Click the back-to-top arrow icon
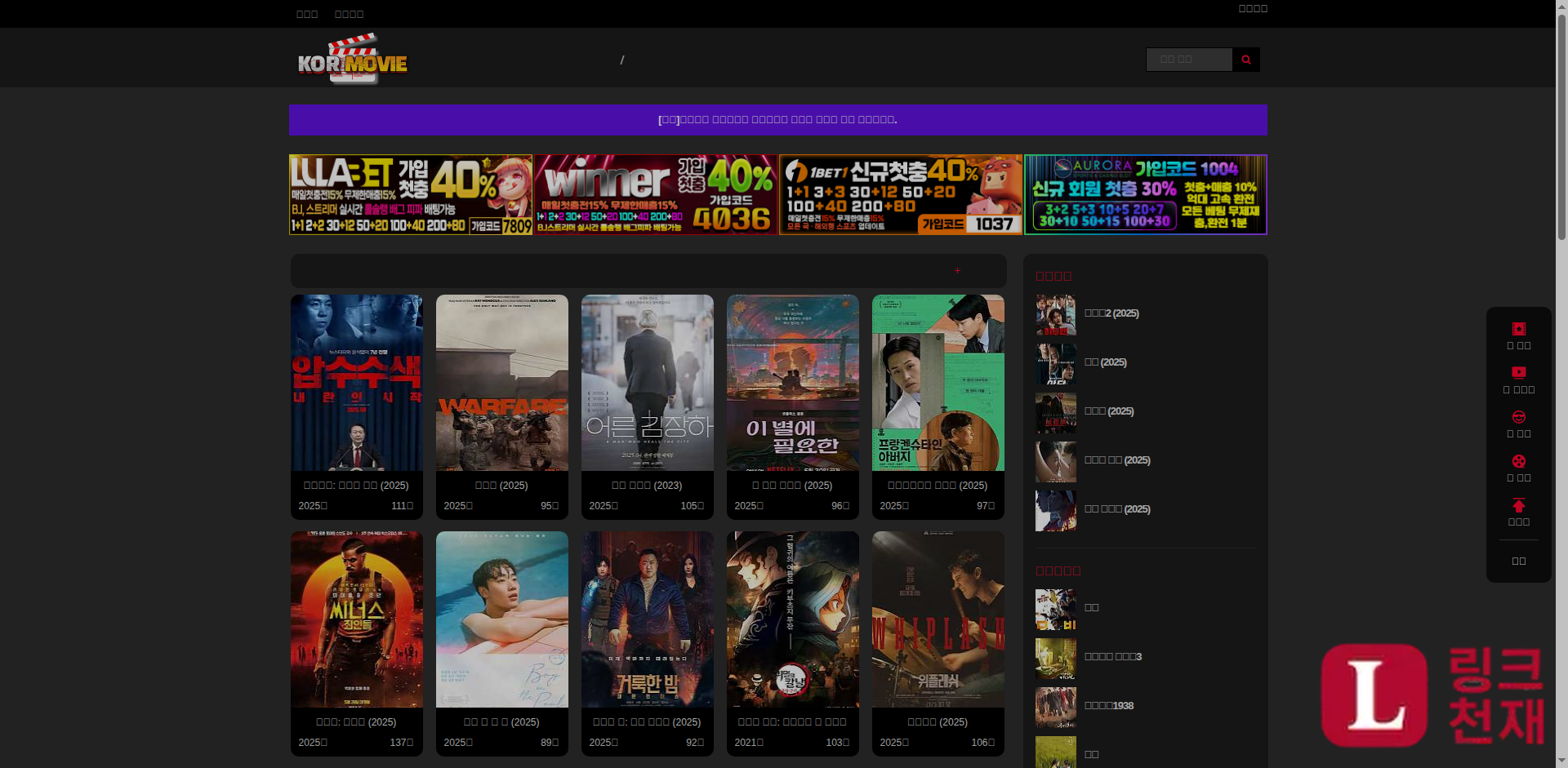The height and width of the screenshot is (768, 1568). click(x=1519, y=505)
